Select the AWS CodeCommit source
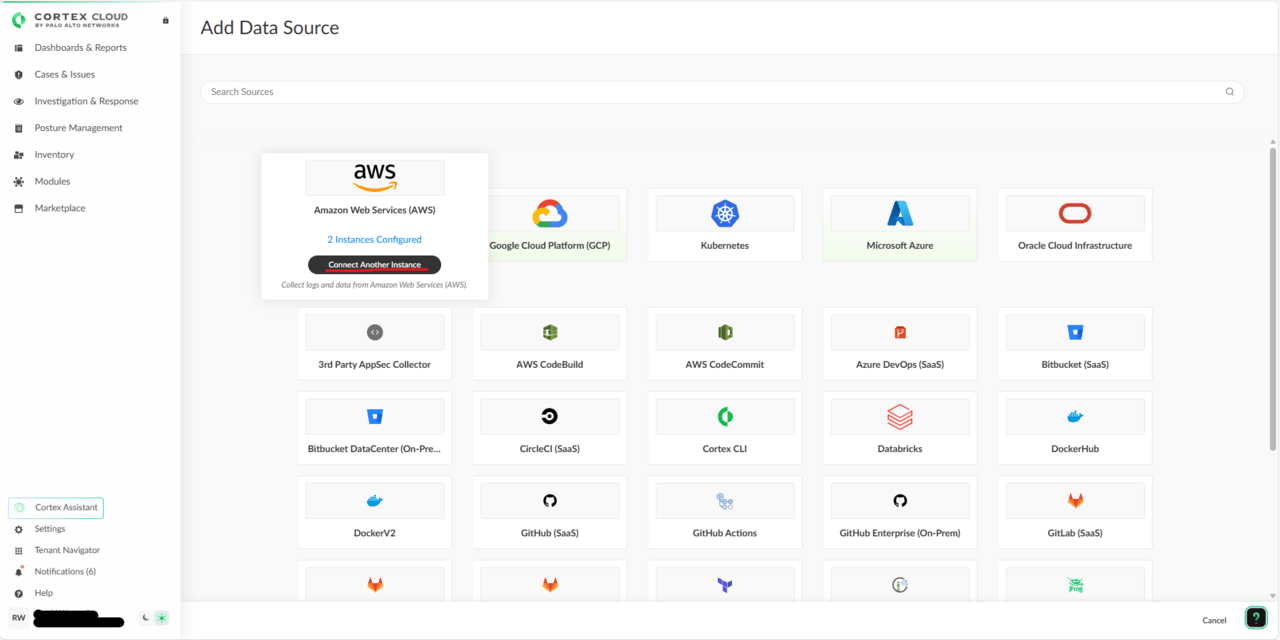 (725, 344)
